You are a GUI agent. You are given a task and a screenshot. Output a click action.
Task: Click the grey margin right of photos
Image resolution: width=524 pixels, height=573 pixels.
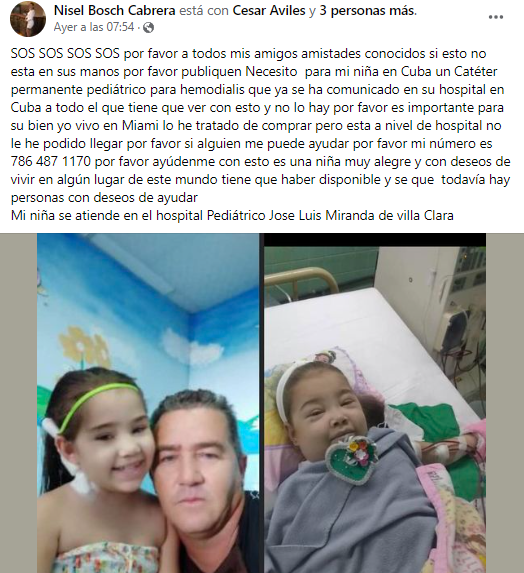tap(505, 403)
